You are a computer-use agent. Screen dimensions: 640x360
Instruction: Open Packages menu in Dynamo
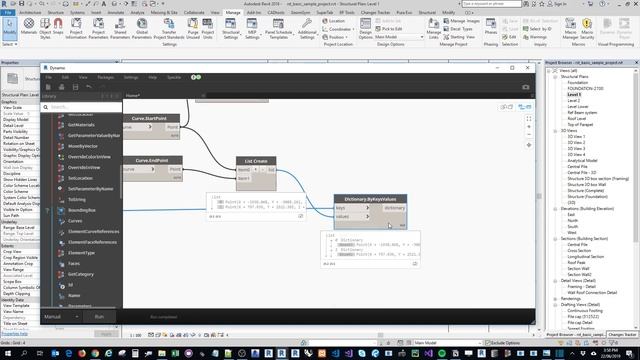tap(105, 78)
